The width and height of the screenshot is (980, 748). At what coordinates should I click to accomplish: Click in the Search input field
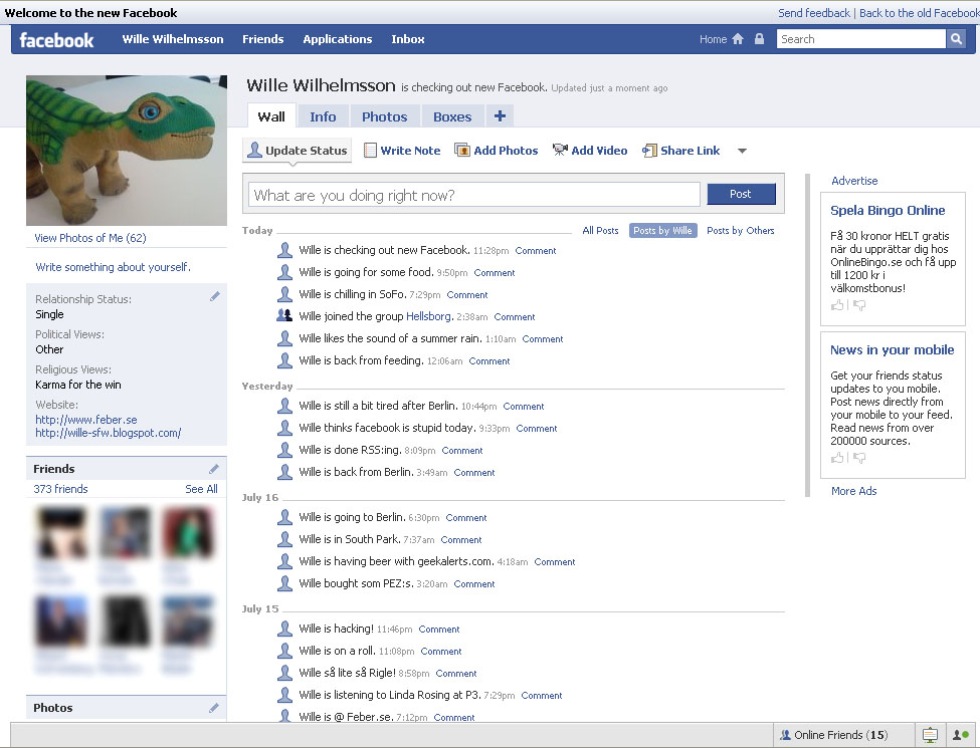tap(861, 39)
